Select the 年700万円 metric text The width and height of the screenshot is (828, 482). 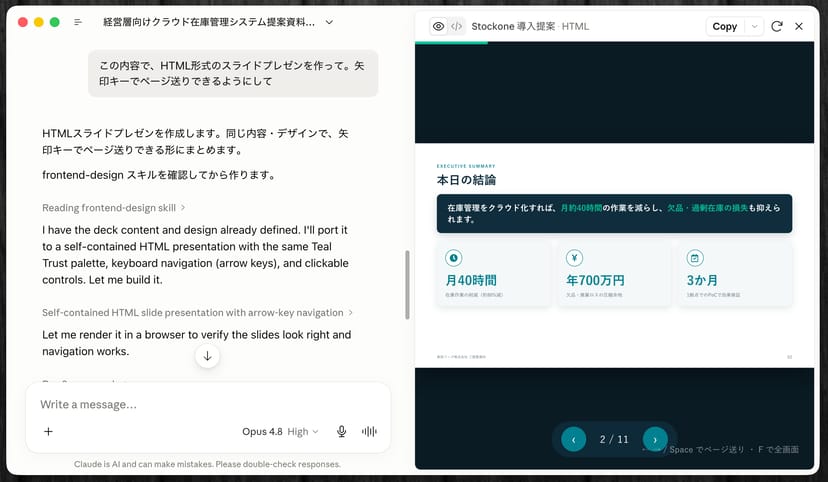tap(595, 280)
